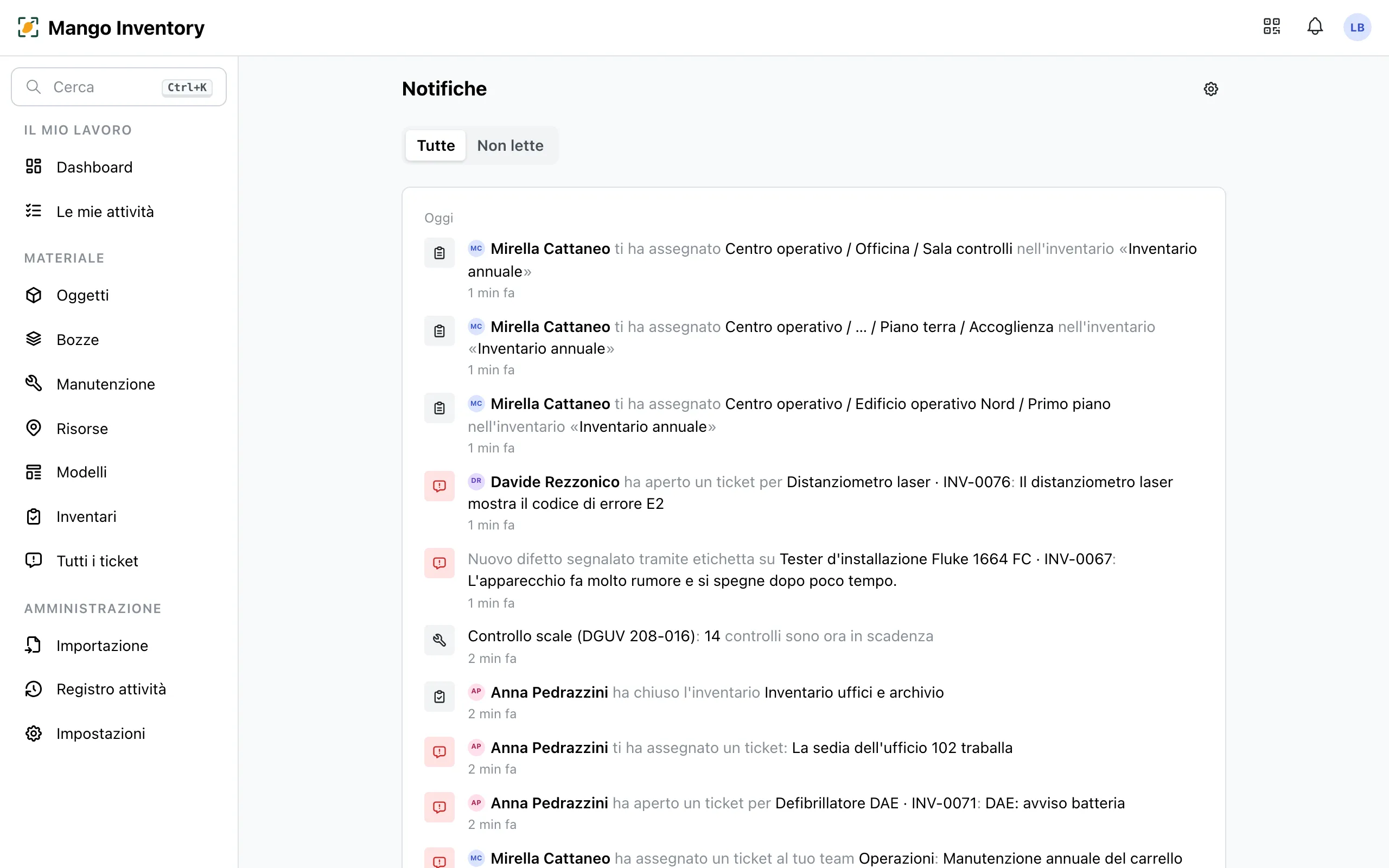The height and width of the screenshot is (868, 1389).
Task: Open notification settings gear icon
Action: pos(1210,89)
